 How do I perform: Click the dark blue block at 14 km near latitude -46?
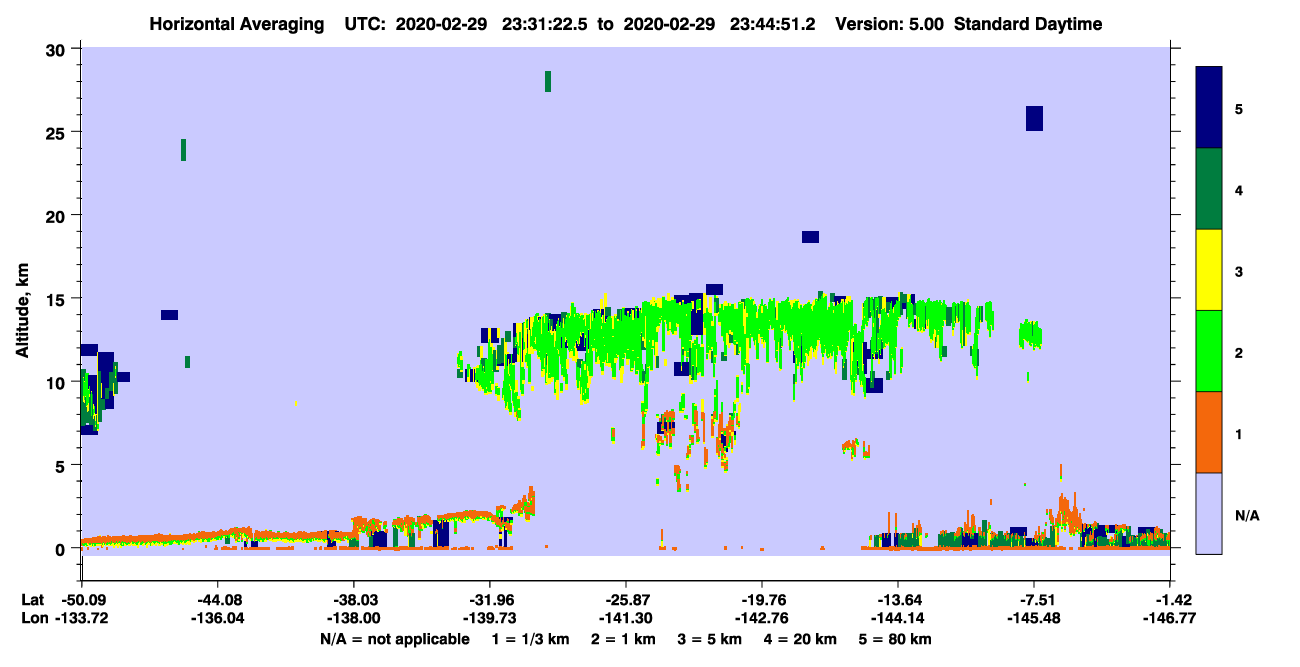point(169,315)
